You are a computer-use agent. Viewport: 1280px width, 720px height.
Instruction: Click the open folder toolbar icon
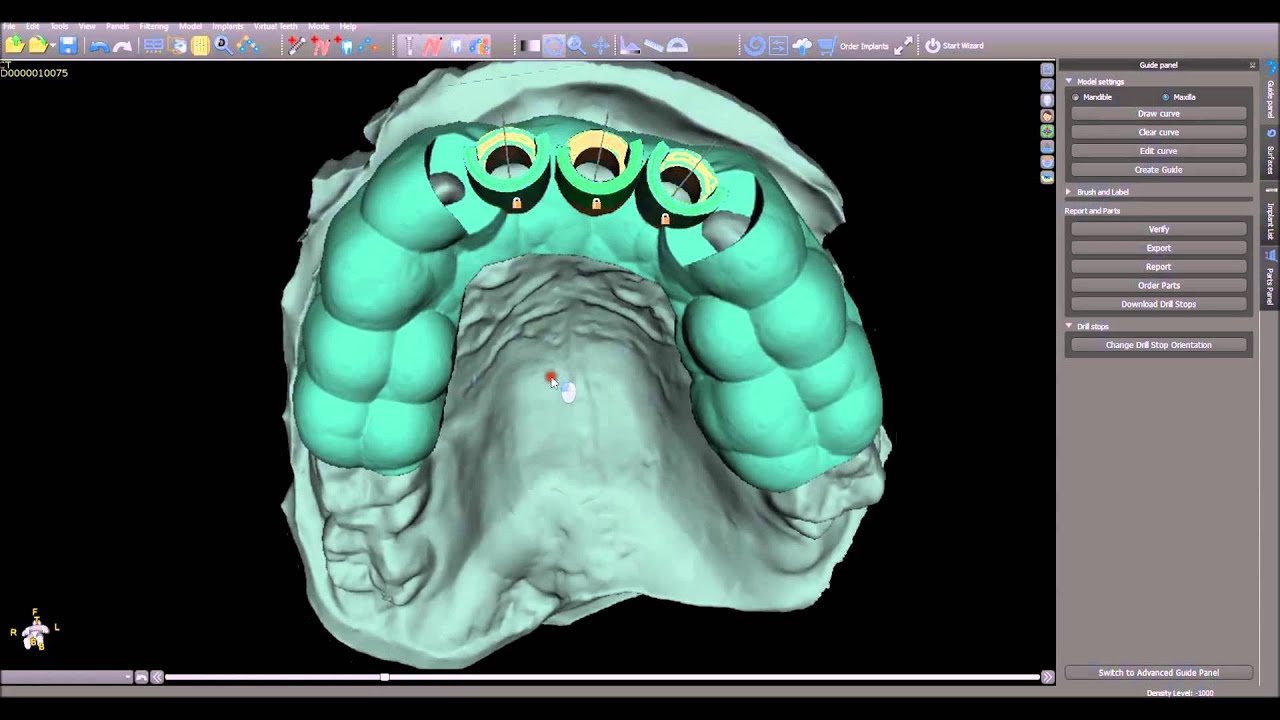[x=37, y=45]
